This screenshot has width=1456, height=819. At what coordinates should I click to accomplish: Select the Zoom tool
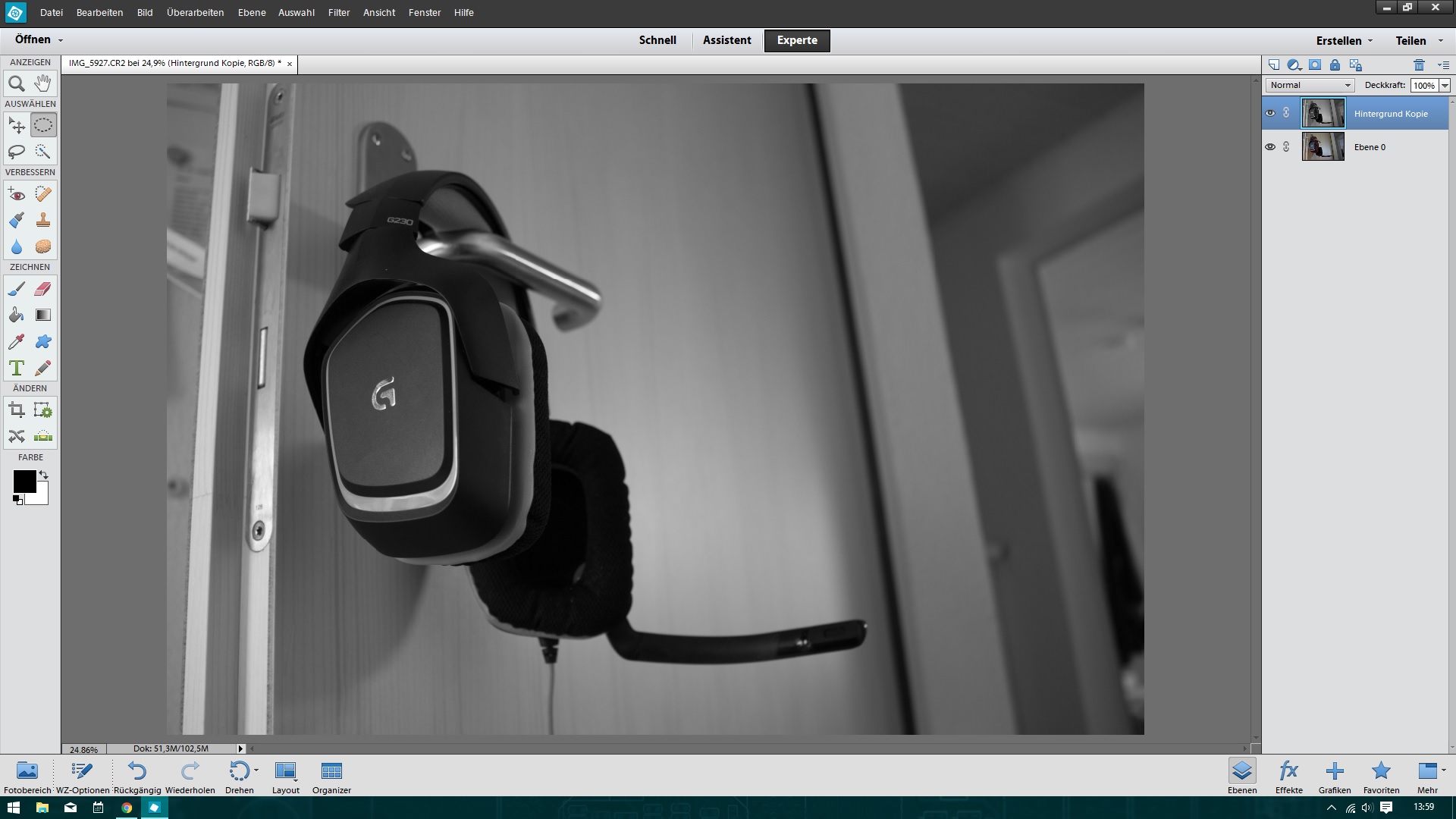[17, 83]
